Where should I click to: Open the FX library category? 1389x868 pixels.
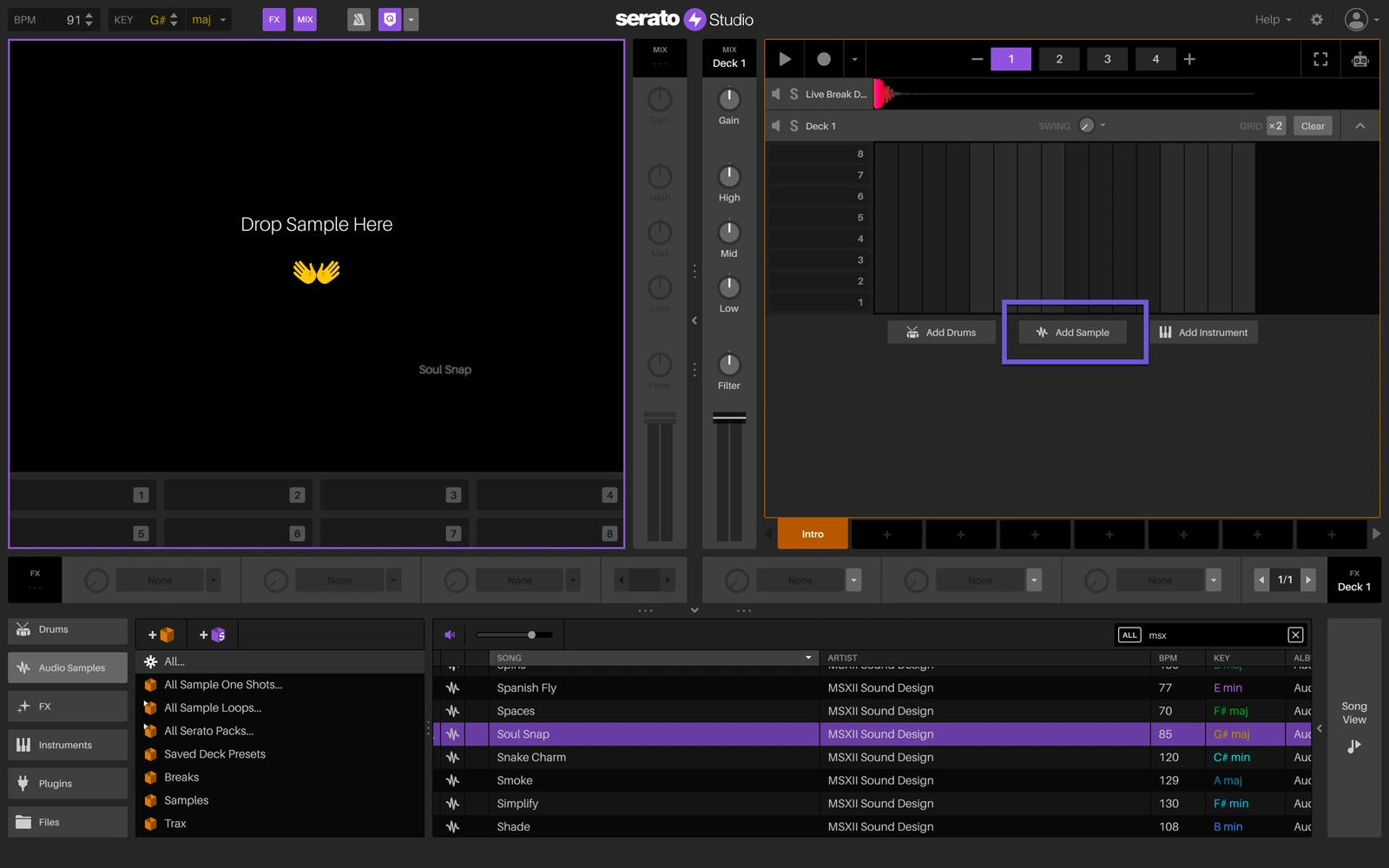point(68,707)
